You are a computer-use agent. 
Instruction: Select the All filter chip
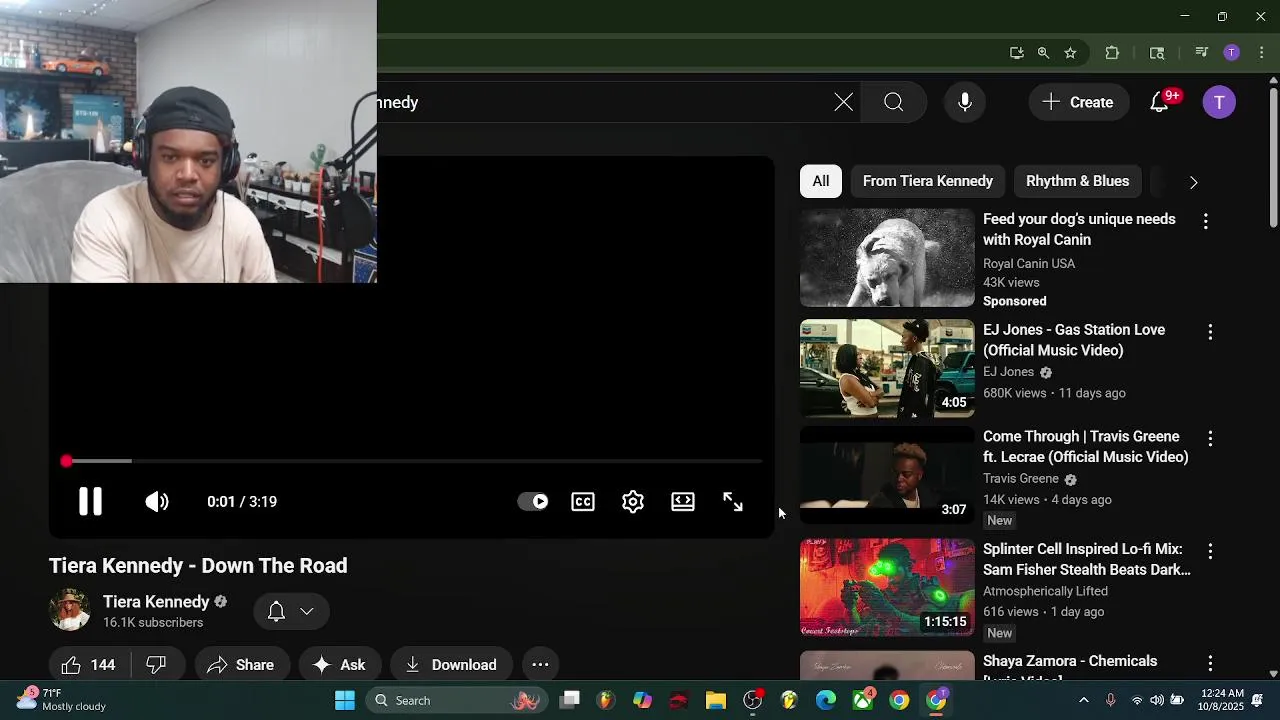tap(821, 181)
